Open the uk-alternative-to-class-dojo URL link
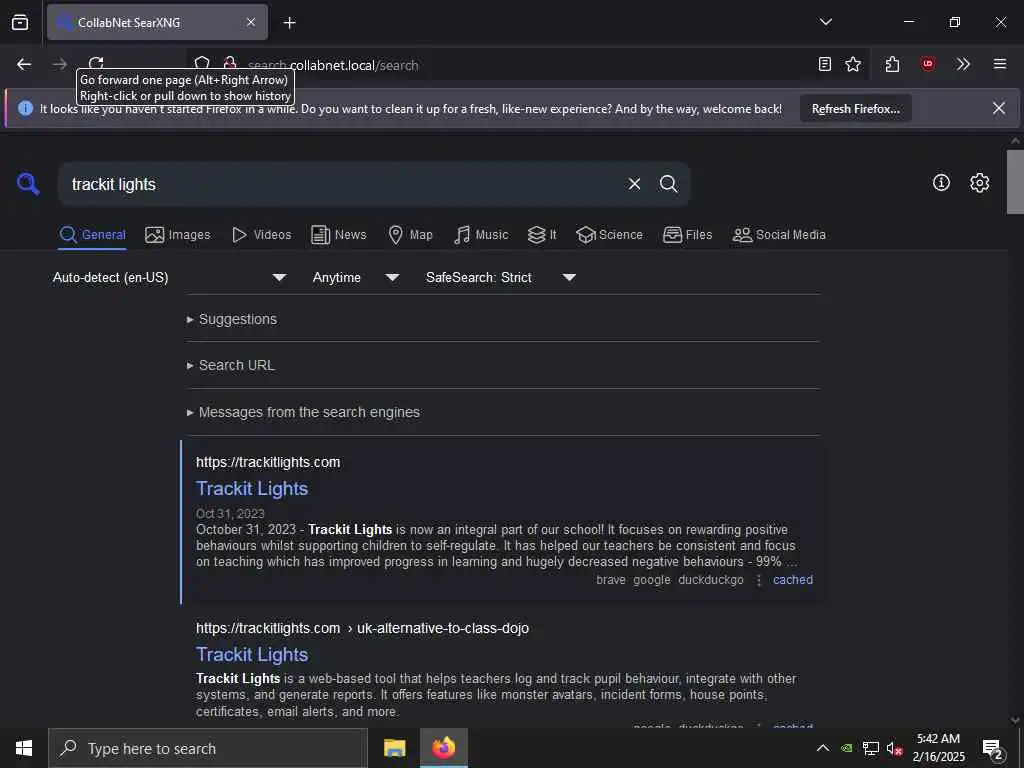The height and width of the screenshot is (768, 1024). tap(362, 628)
